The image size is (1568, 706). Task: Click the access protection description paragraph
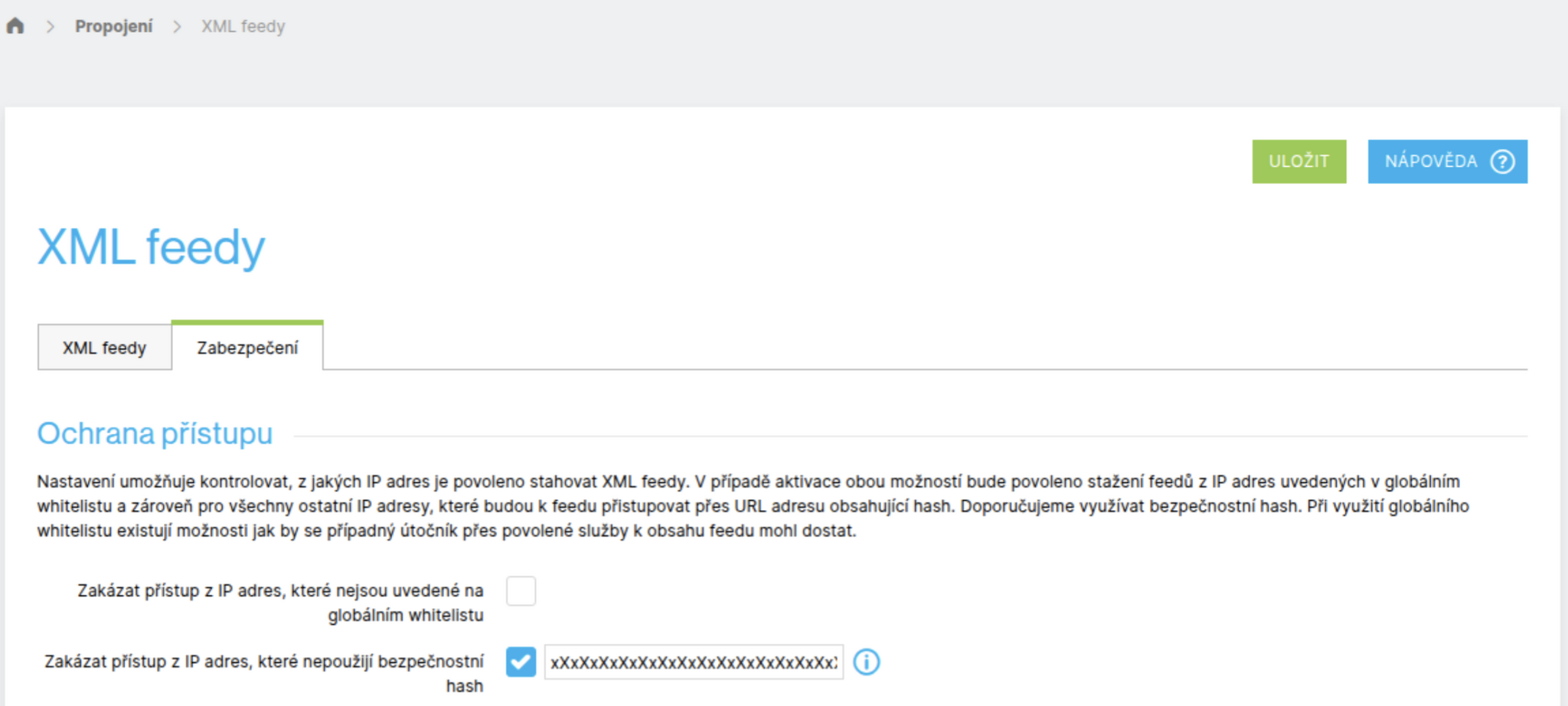tap(753, 506)
